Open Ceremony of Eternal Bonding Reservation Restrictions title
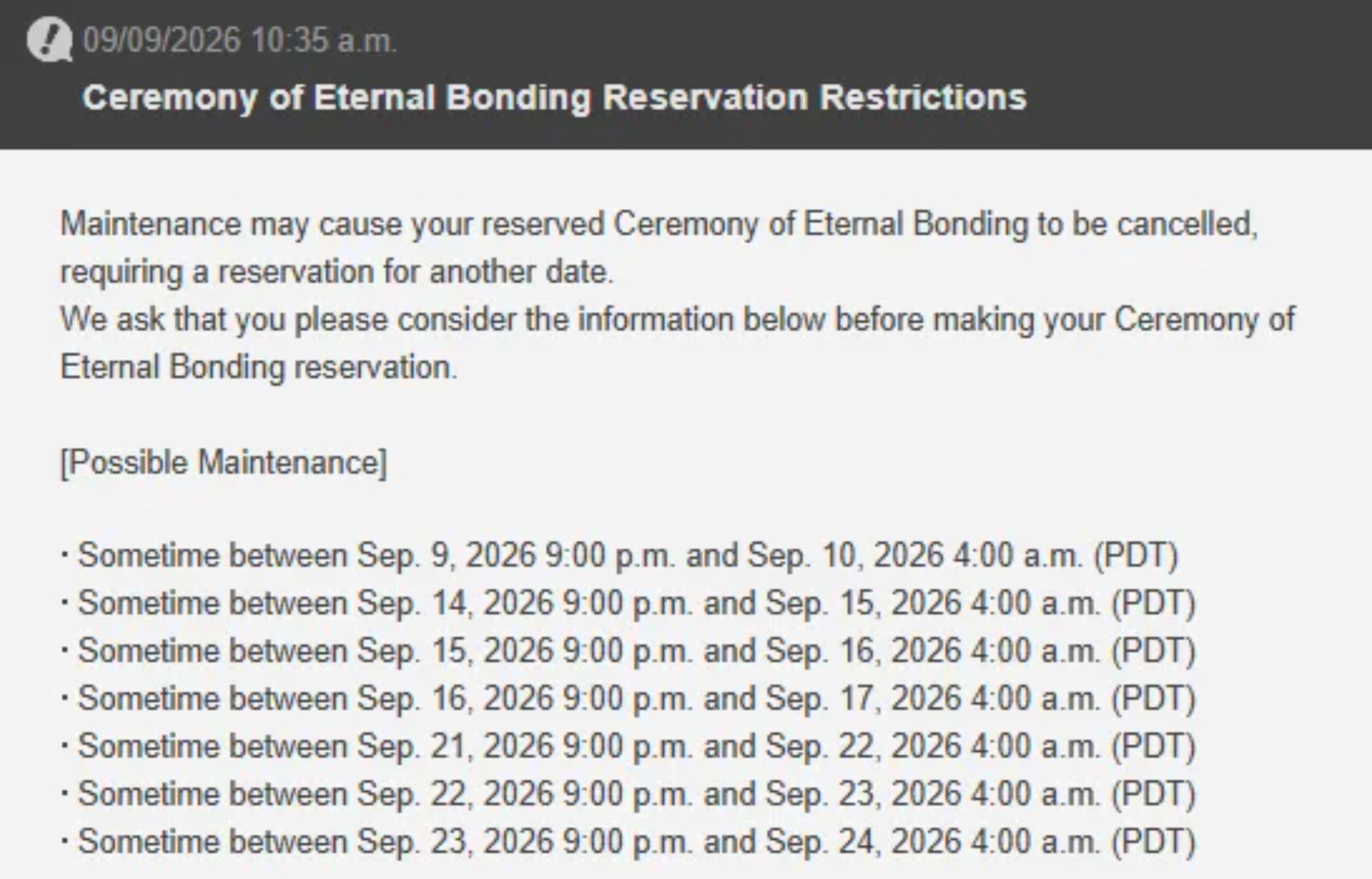Screen dimensions: 1372x879 [554, 97]
